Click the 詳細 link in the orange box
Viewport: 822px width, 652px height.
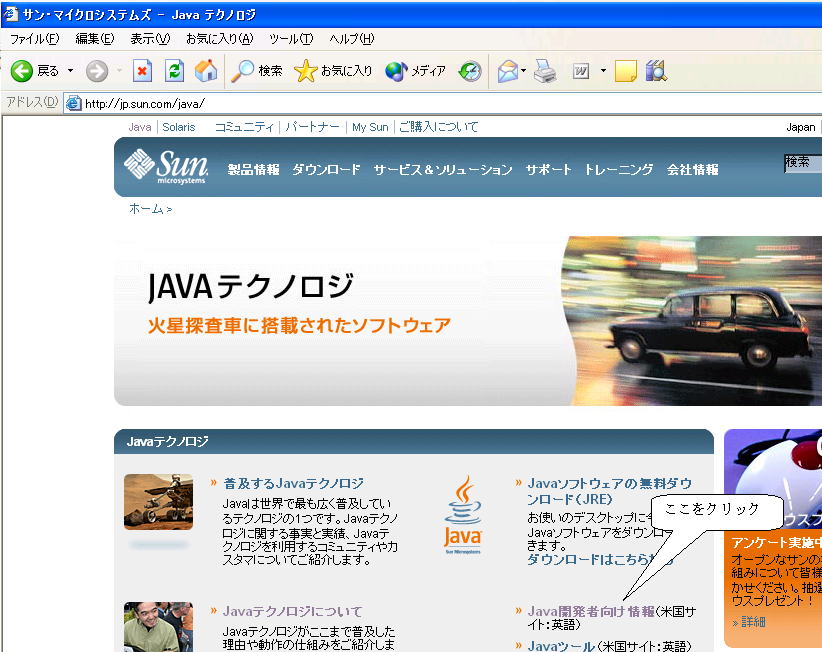[754, 622]
